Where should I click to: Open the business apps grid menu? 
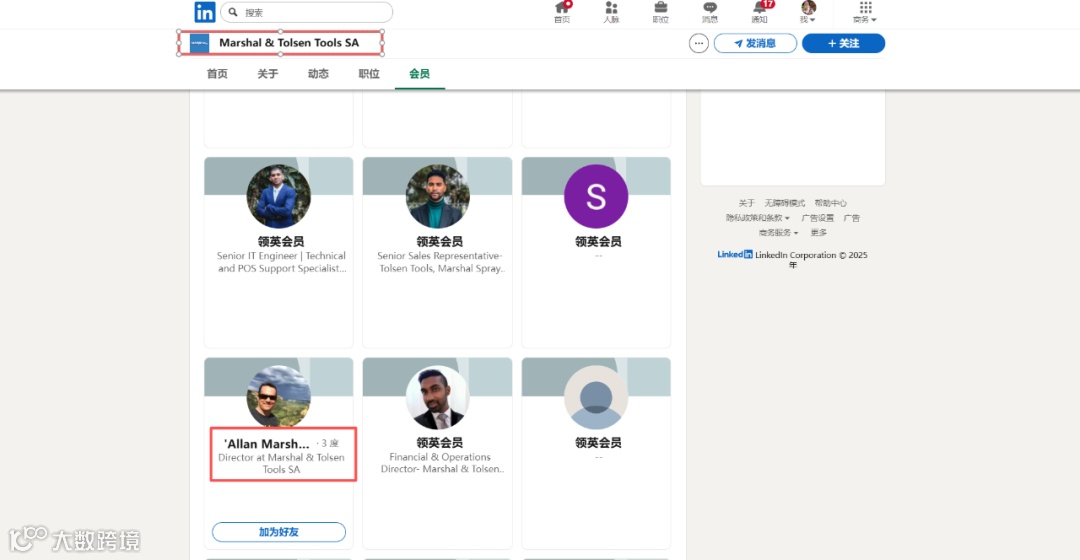865,12
